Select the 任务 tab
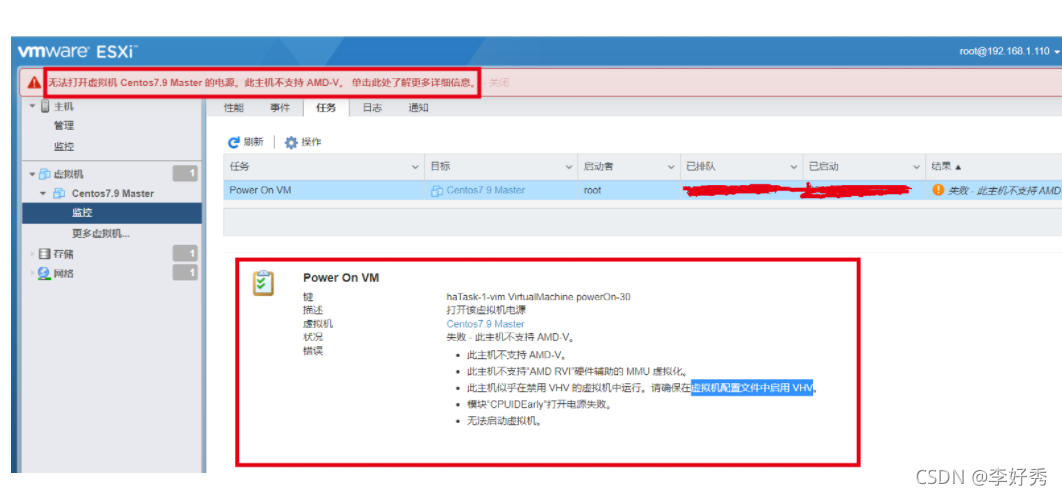This screenshot has width=1062, height=495. (x=326, y=108)
